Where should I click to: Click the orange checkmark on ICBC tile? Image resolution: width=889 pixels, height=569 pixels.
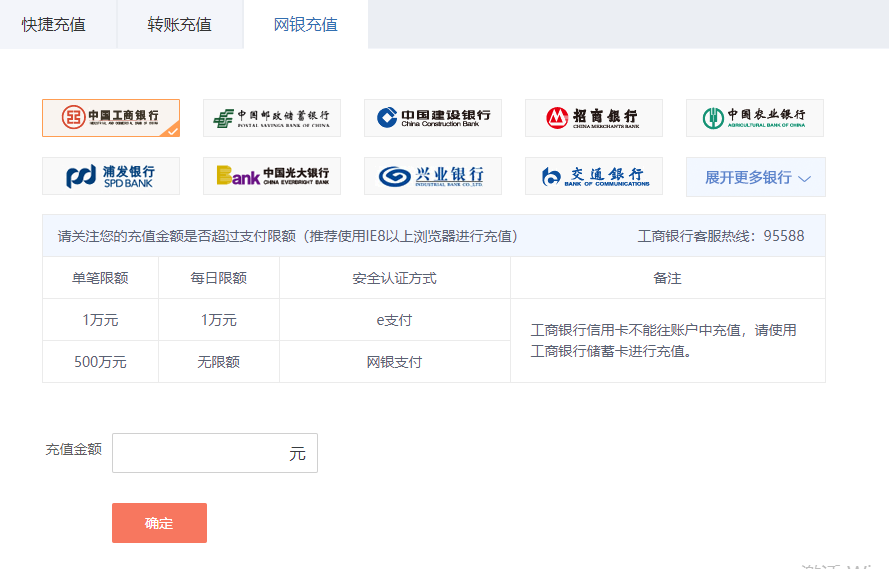(172, 130)
